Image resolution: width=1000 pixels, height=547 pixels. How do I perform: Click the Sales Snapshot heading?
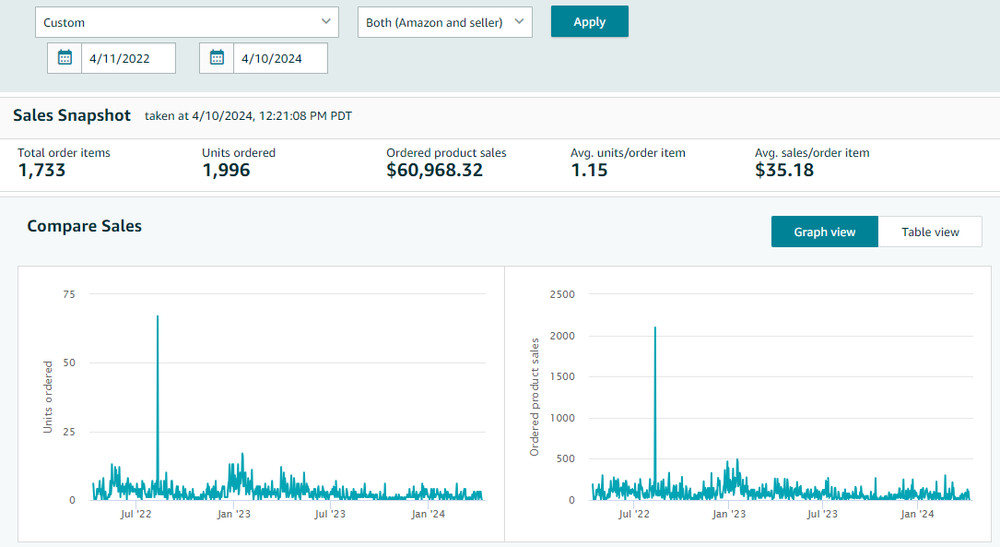point(71,115)
